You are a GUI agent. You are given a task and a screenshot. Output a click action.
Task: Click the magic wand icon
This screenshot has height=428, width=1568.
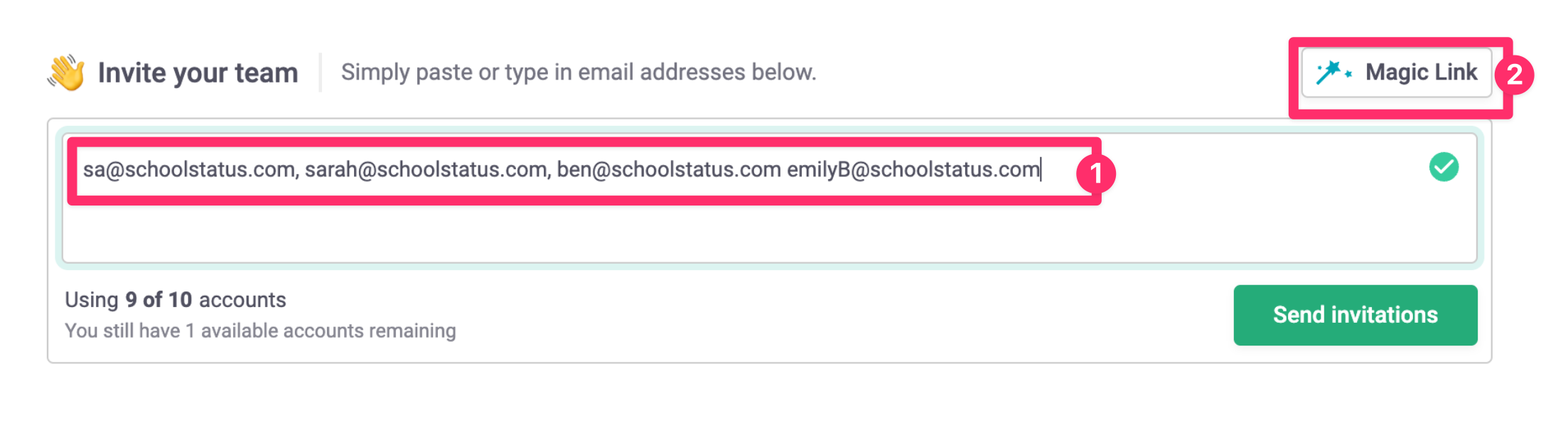(x=1333, y=73)
